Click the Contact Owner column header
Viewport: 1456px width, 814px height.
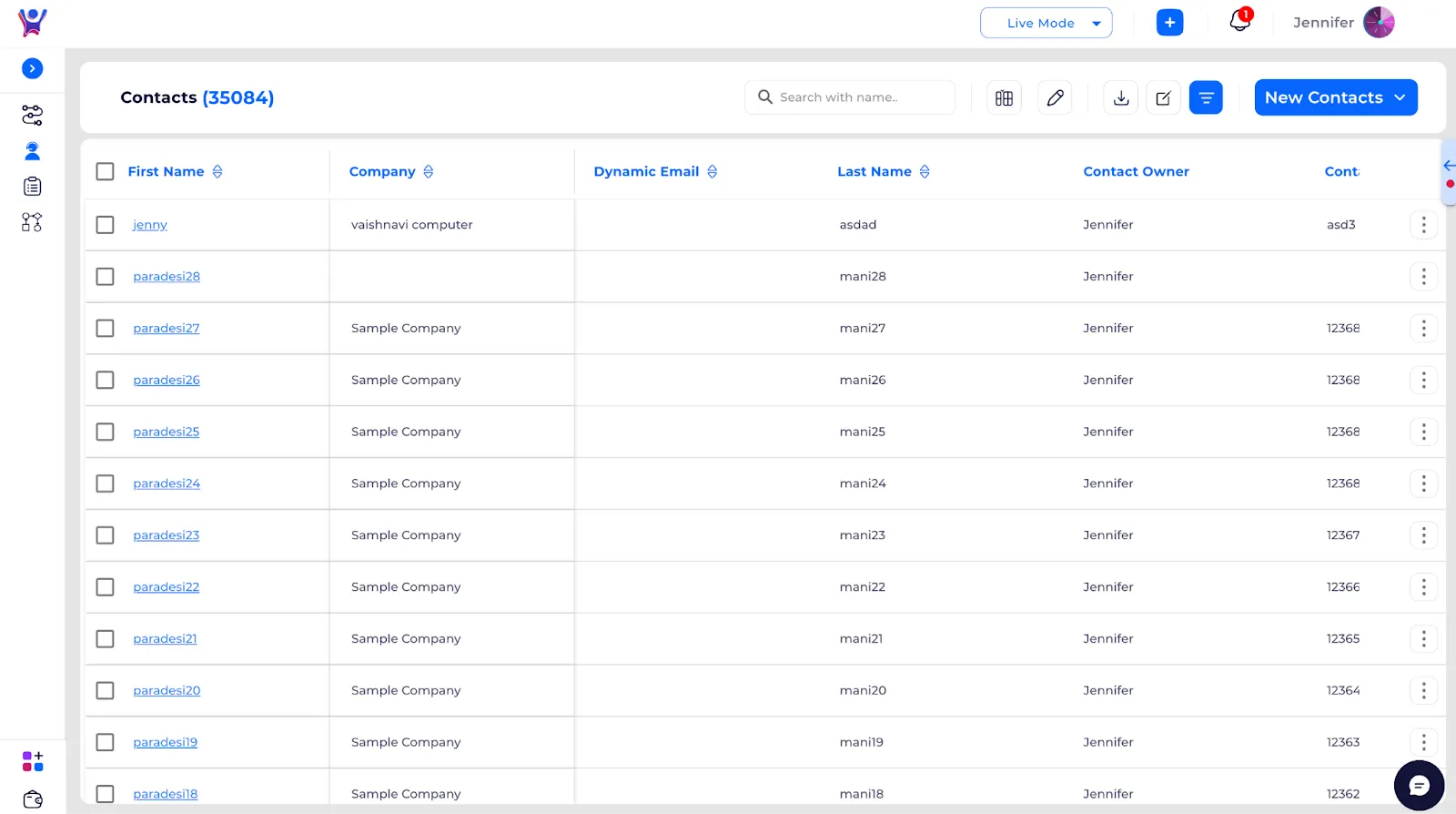(x=1136, y=171)
